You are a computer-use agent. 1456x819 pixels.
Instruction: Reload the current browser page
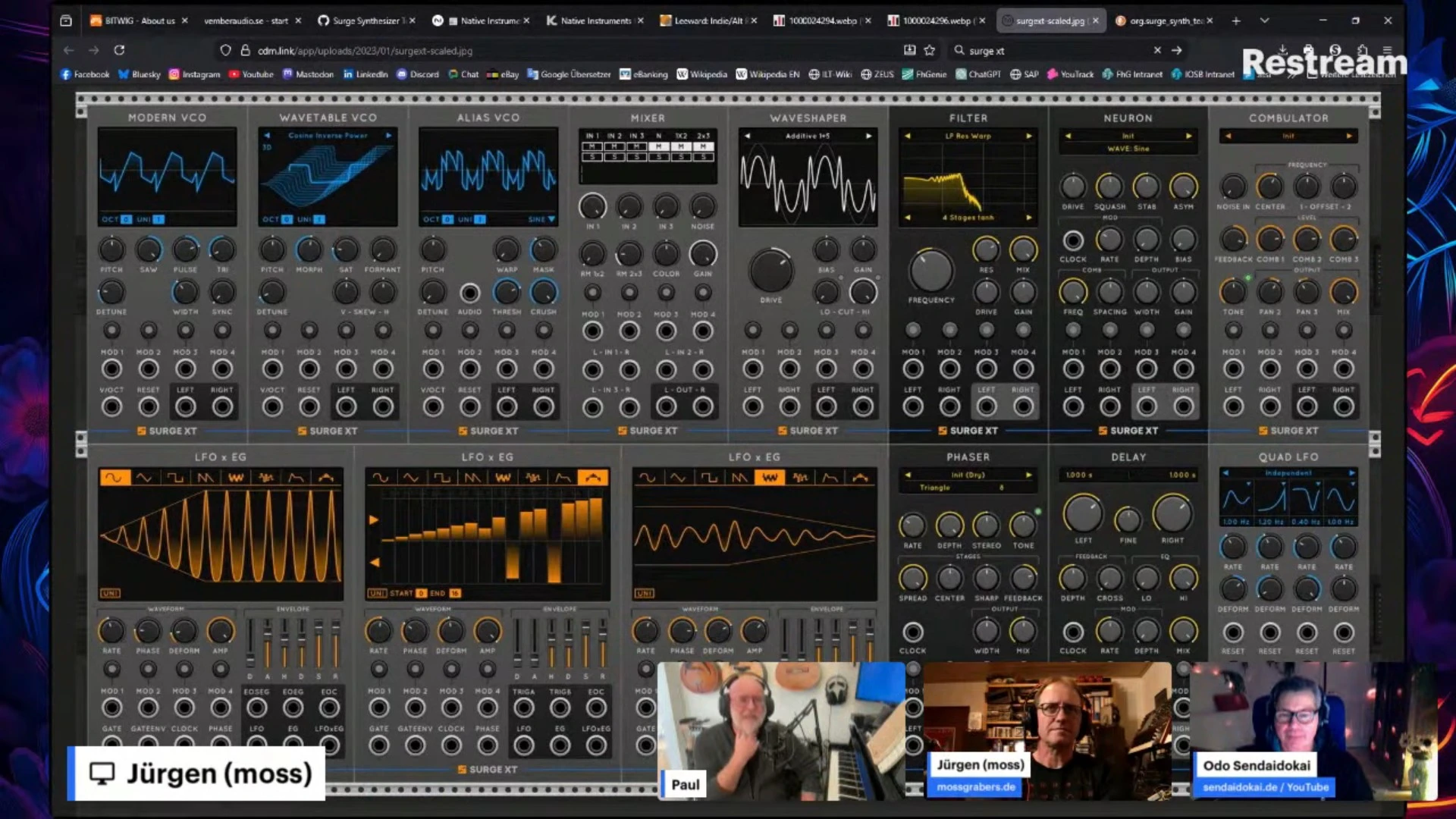tap(119, 50)
